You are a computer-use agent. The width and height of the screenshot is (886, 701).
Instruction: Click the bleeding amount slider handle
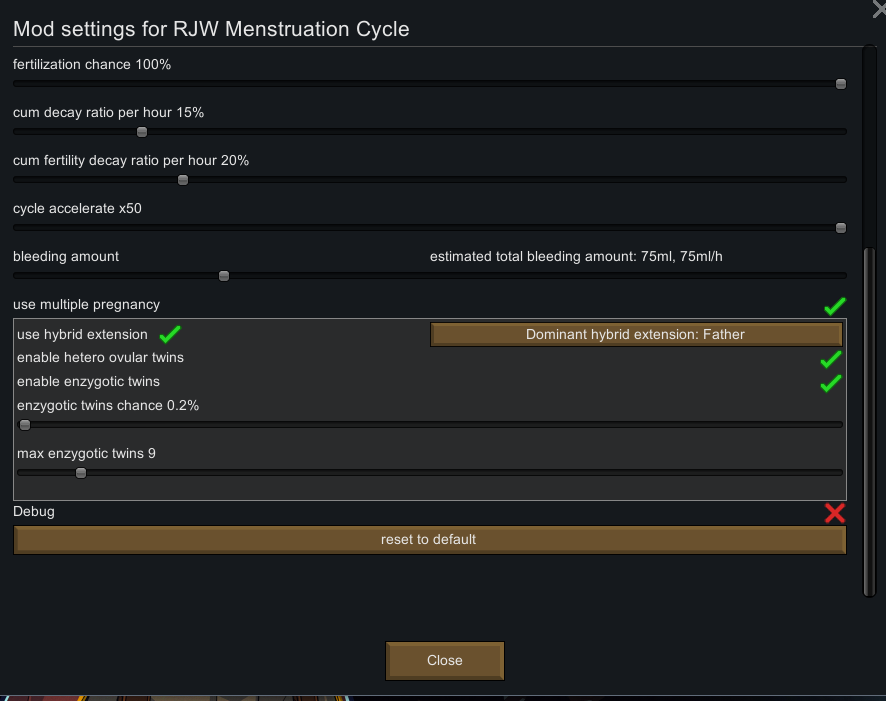(224, 276)
